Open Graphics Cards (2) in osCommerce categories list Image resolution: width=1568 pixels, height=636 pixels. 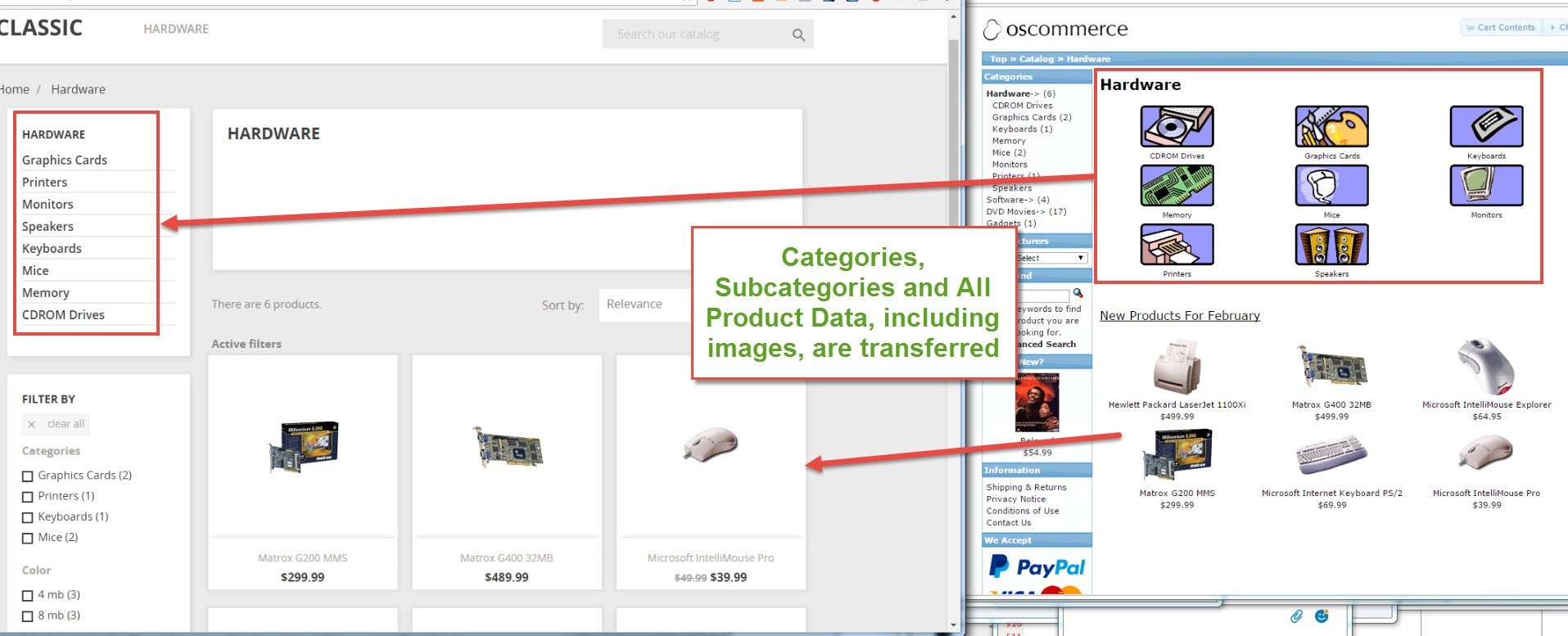tap(1032, 117)
